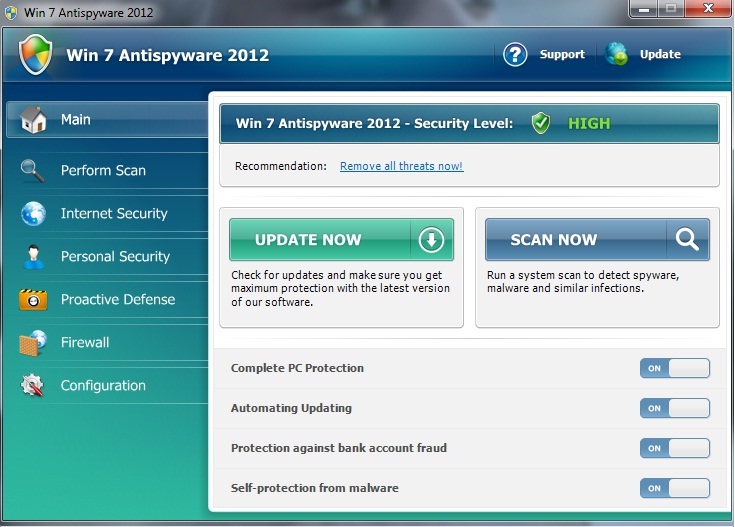Close the Win 7 Antispyware window
Viewport: 735px width, 527px height.
708,8
